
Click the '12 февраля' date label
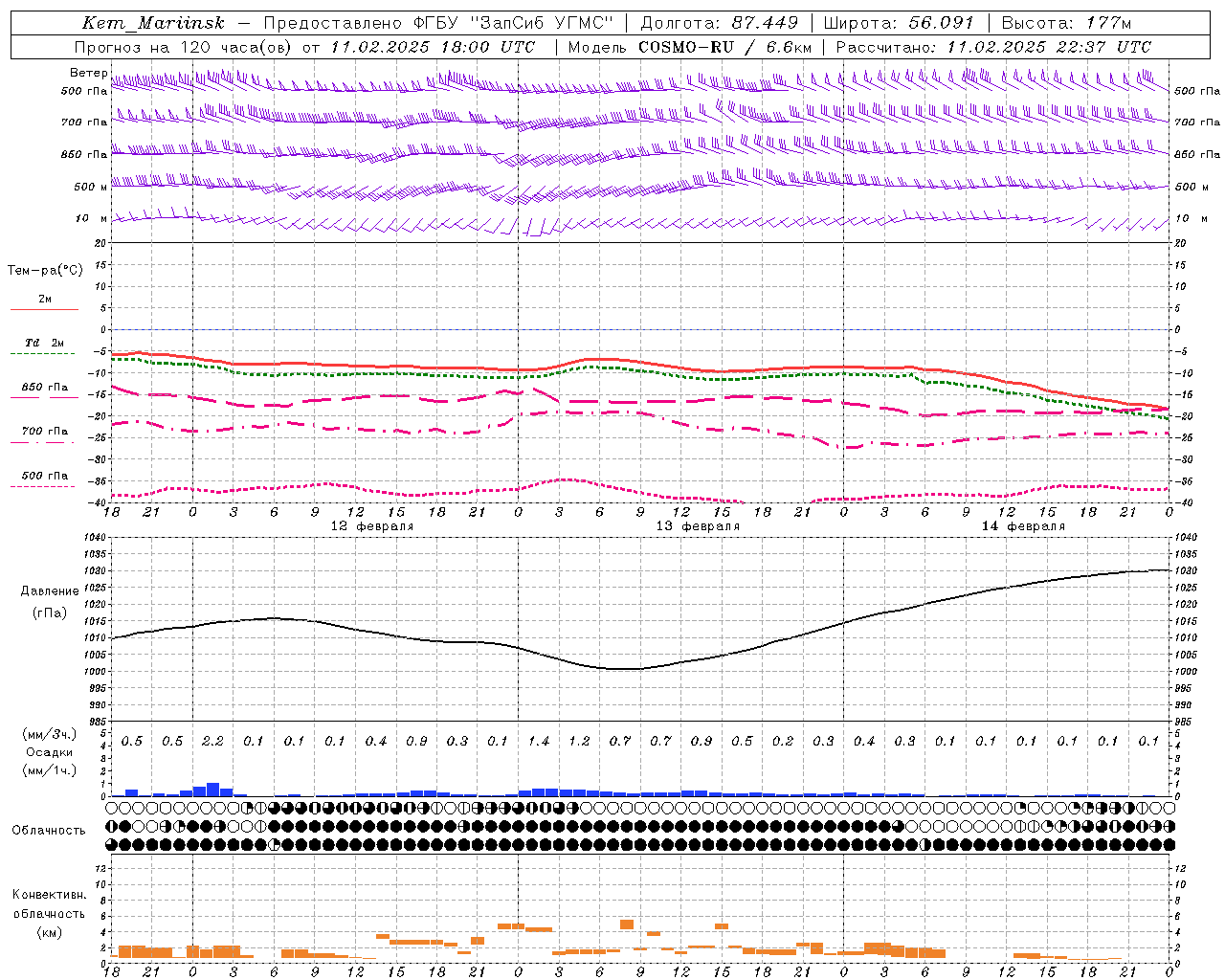(372, 526)
